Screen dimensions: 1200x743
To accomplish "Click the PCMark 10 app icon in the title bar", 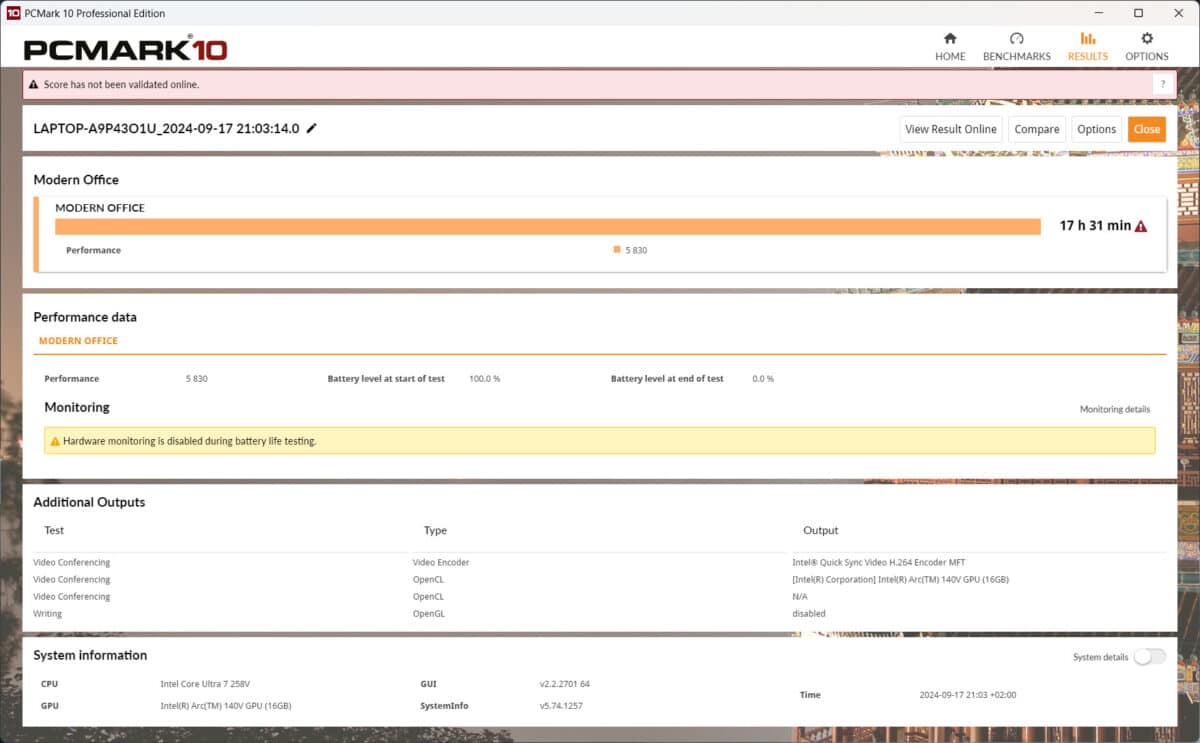I will pos(13,13).
